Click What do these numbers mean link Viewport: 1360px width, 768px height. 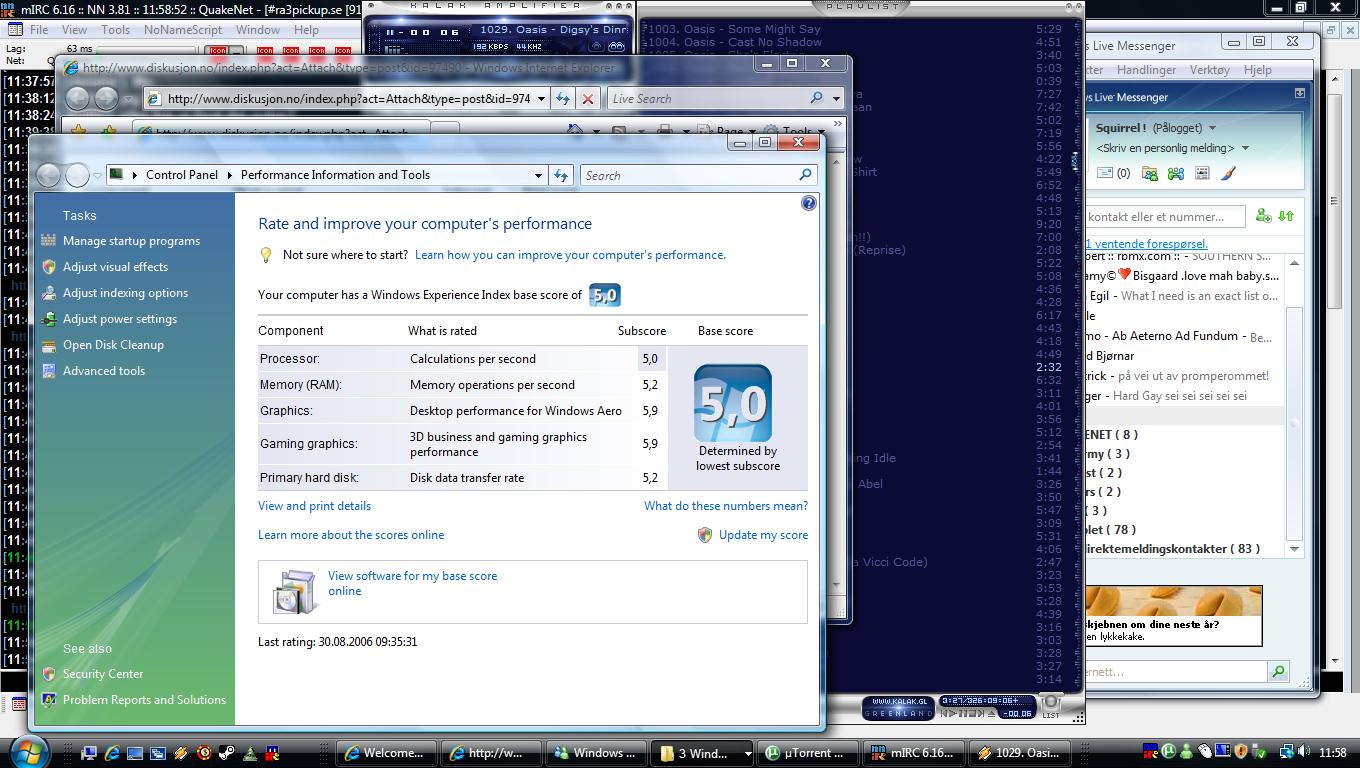coord(726,506)
